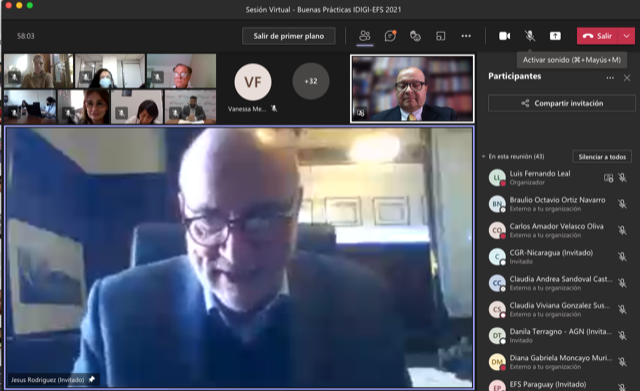Open the more actions ellipsis in toolbar
Viewport: 640px width, 391px height.
point(466,36)
